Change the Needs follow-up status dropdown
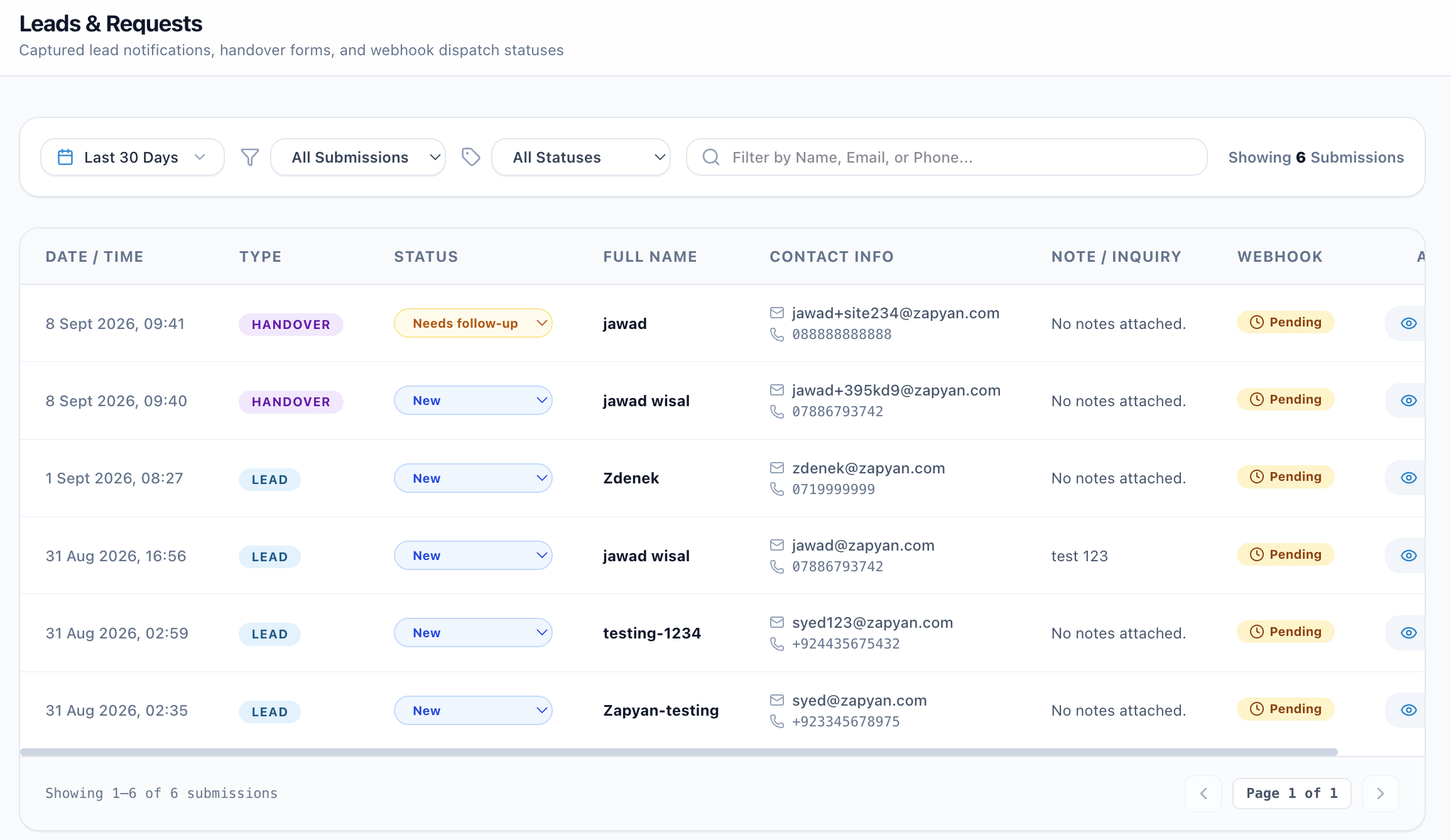 [x=473, y=323]
